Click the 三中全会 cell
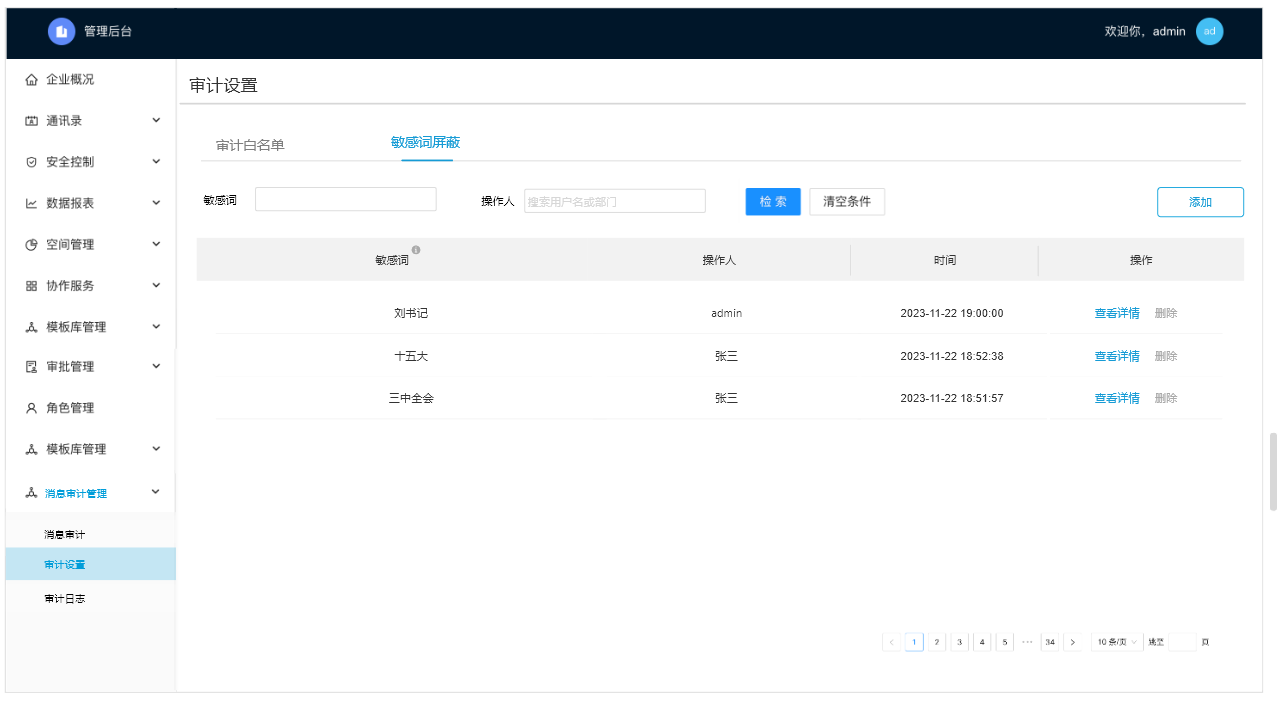 [x=411, y=398]
